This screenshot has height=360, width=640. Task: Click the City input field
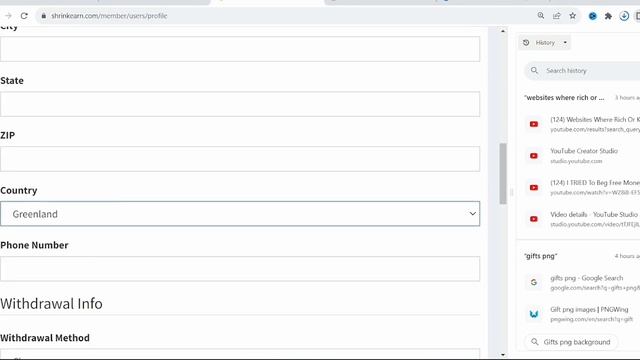coord(240,49)
